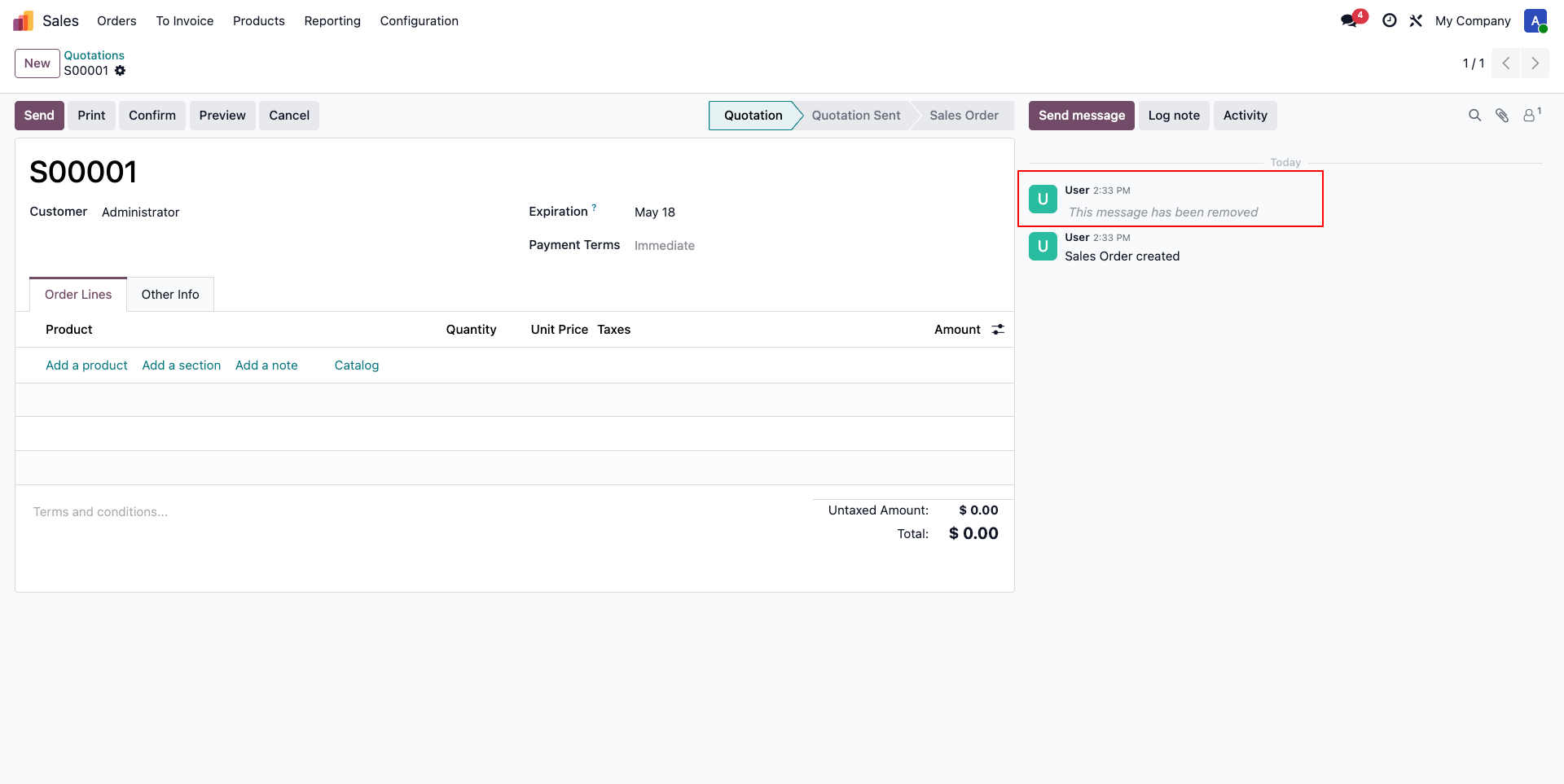Open the product Catalog
This screenshot has height=784, width=1564.
click(357, 366)
